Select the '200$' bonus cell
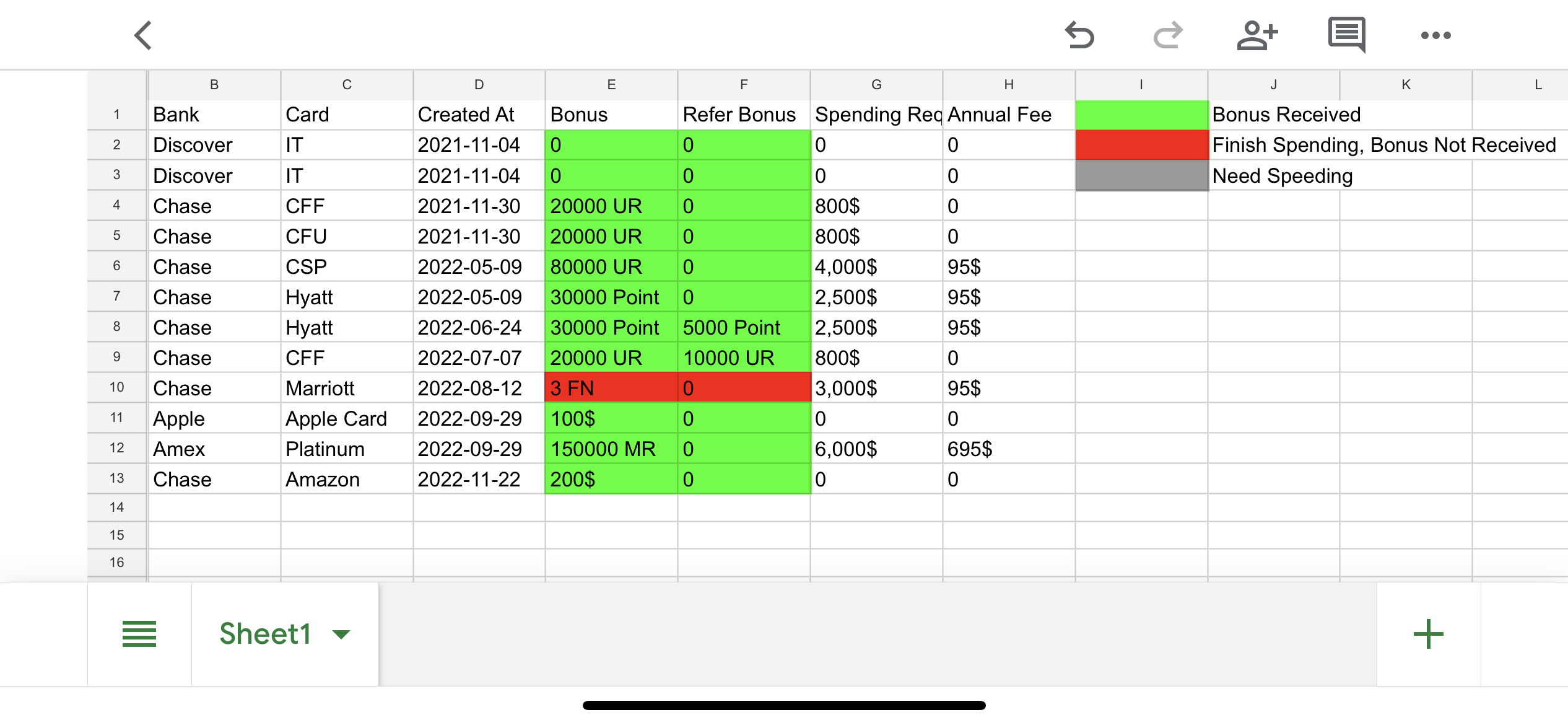The image size is (1568, 725). pyautogui.click(x=611, y=479)
